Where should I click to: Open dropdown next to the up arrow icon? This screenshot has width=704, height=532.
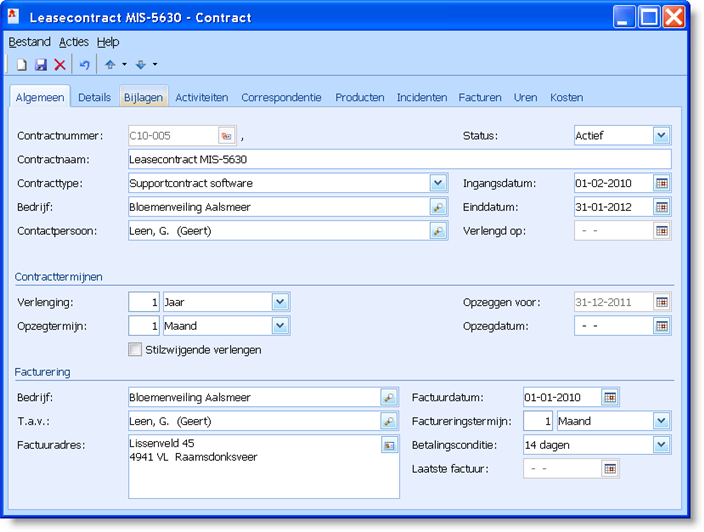coord(124,65)
